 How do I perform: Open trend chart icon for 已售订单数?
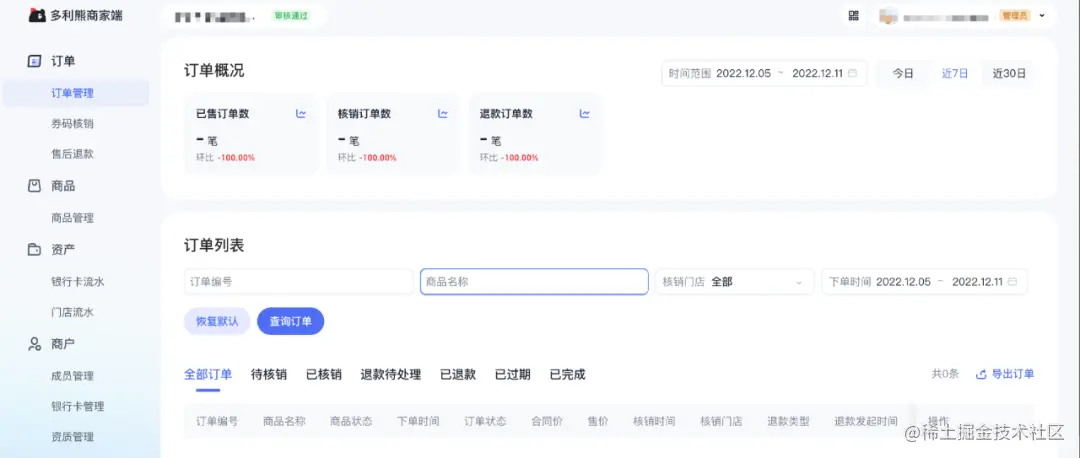point(301,114)
